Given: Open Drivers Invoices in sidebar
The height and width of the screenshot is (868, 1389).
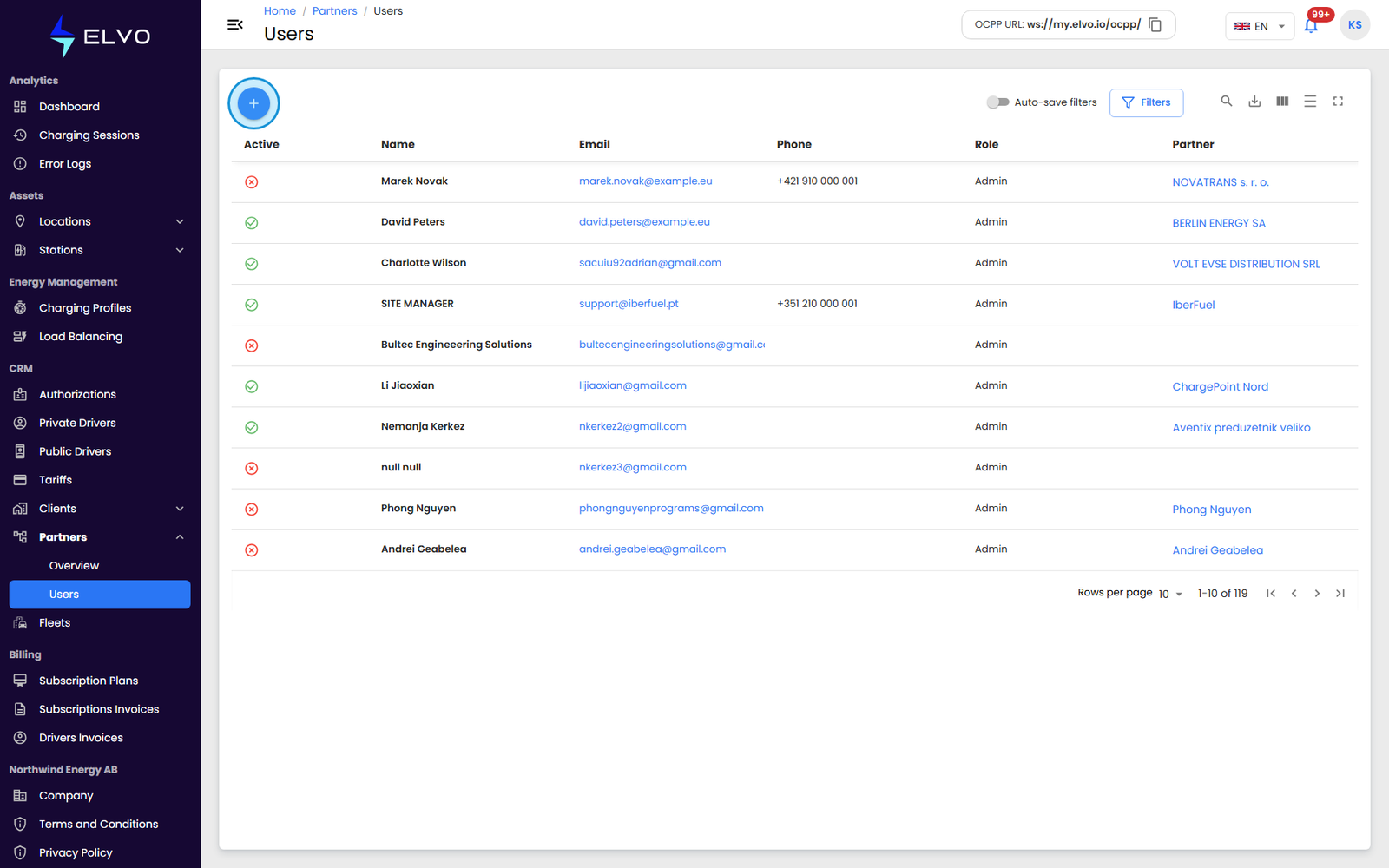Looking at the screenshot, I should tap(100, 738).
